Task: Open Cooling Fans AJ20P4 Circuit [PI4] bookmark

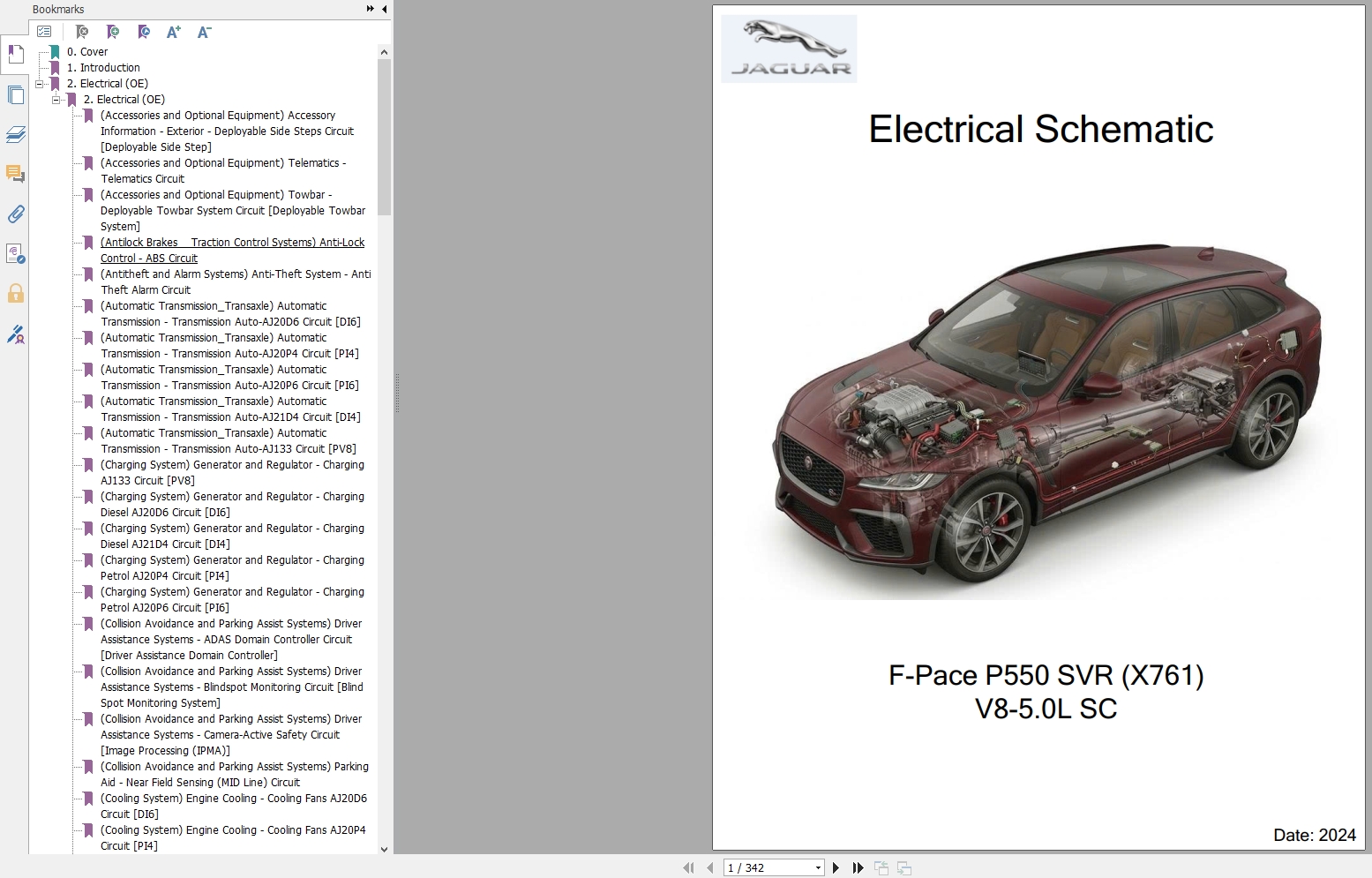Action: 233,838
